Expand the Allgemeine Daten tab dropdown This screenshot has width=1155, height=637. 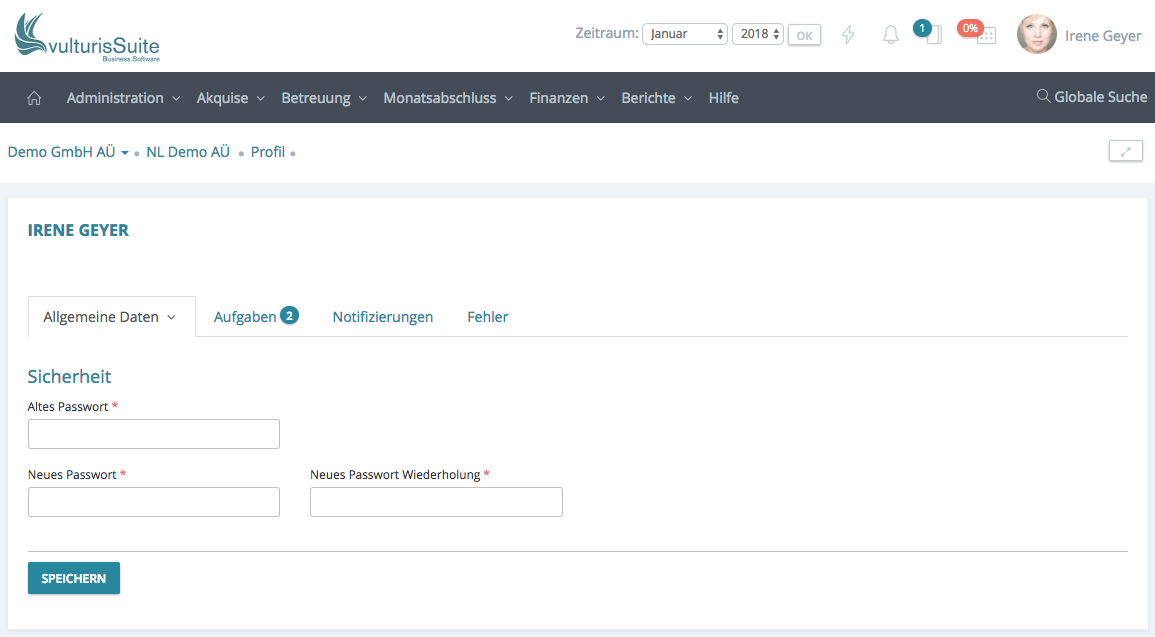point(111,317)
